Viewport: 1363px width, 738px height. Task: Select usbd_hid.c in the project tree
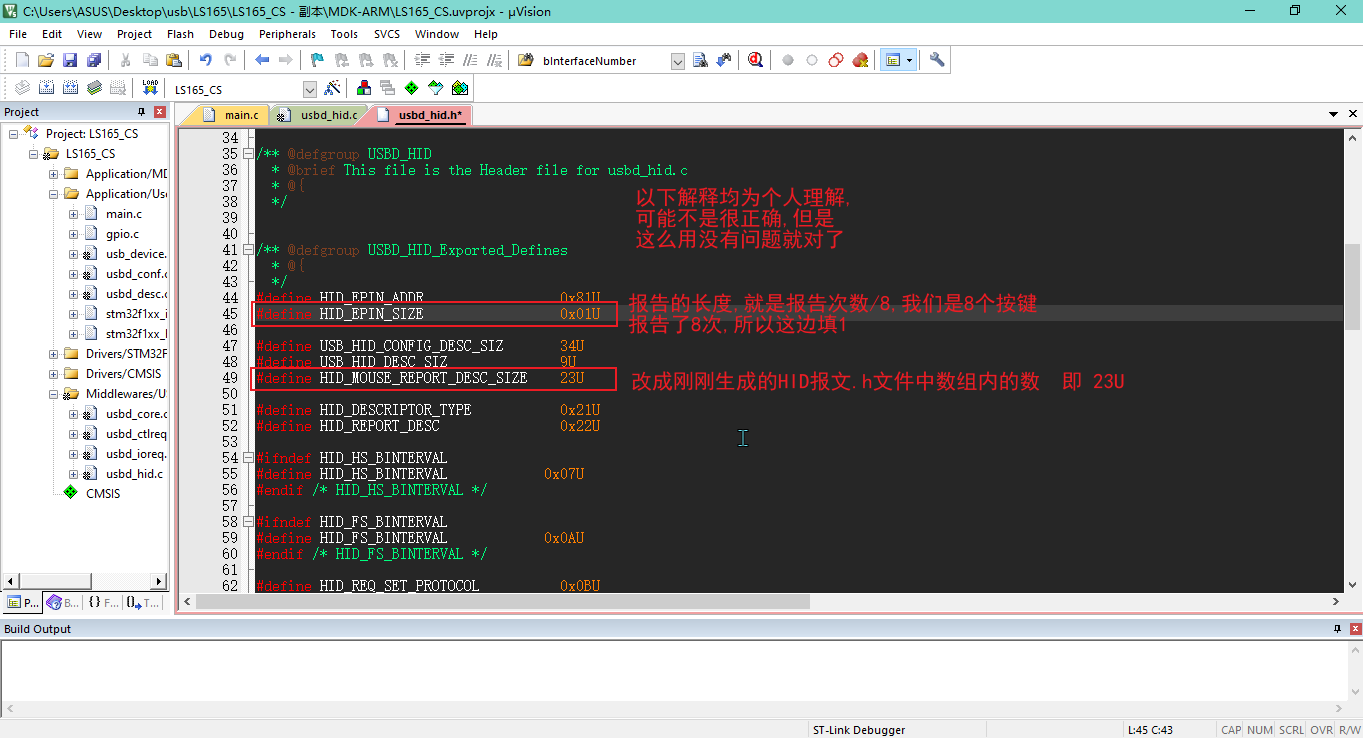pyautogui.click(x=134, y=473)
